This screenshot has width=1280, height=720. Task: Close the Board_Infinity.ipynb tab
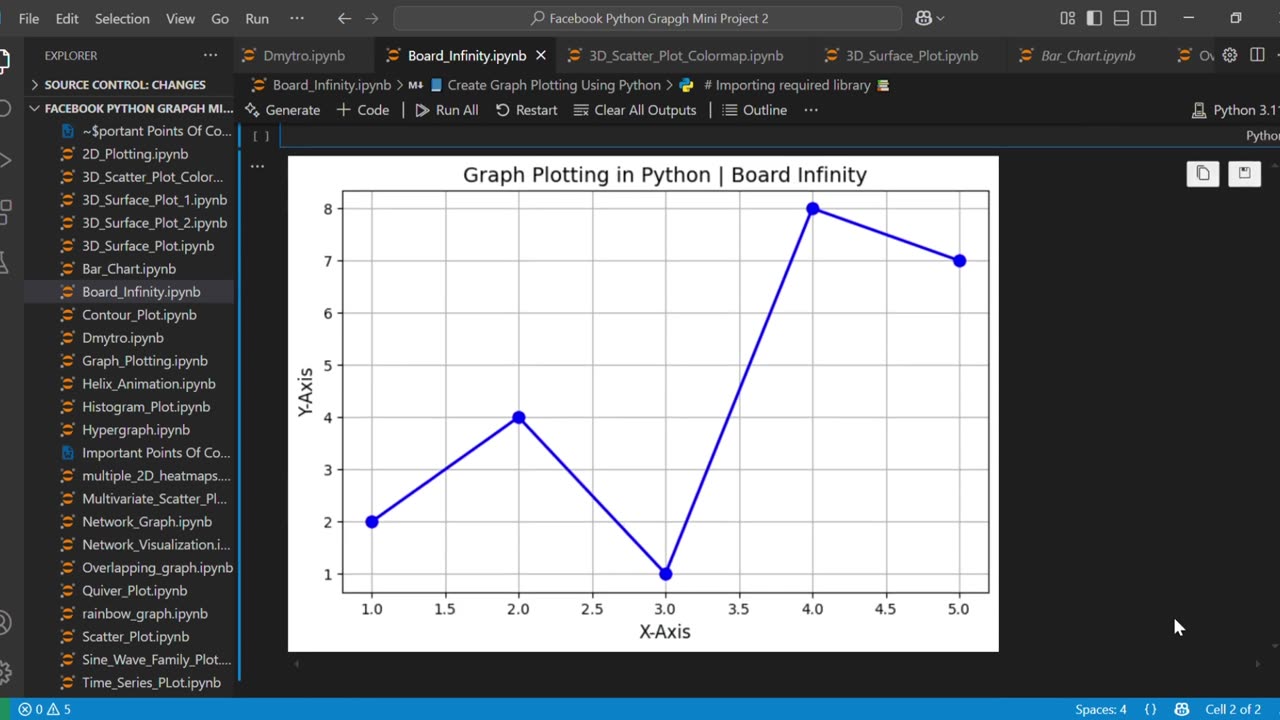[541, 56]
